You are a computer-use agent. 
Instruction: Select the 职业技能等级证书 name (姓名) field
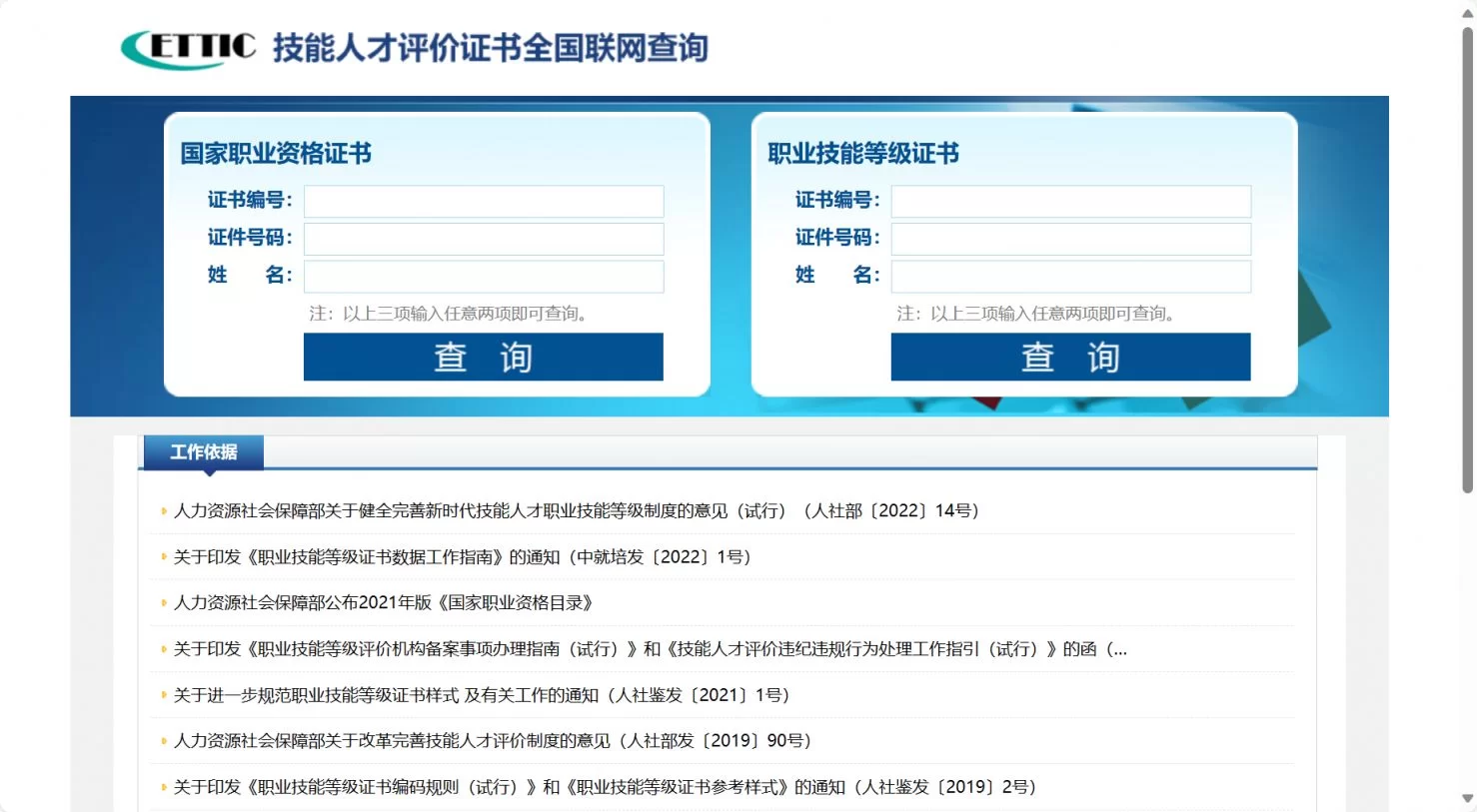pos(1070,277)
